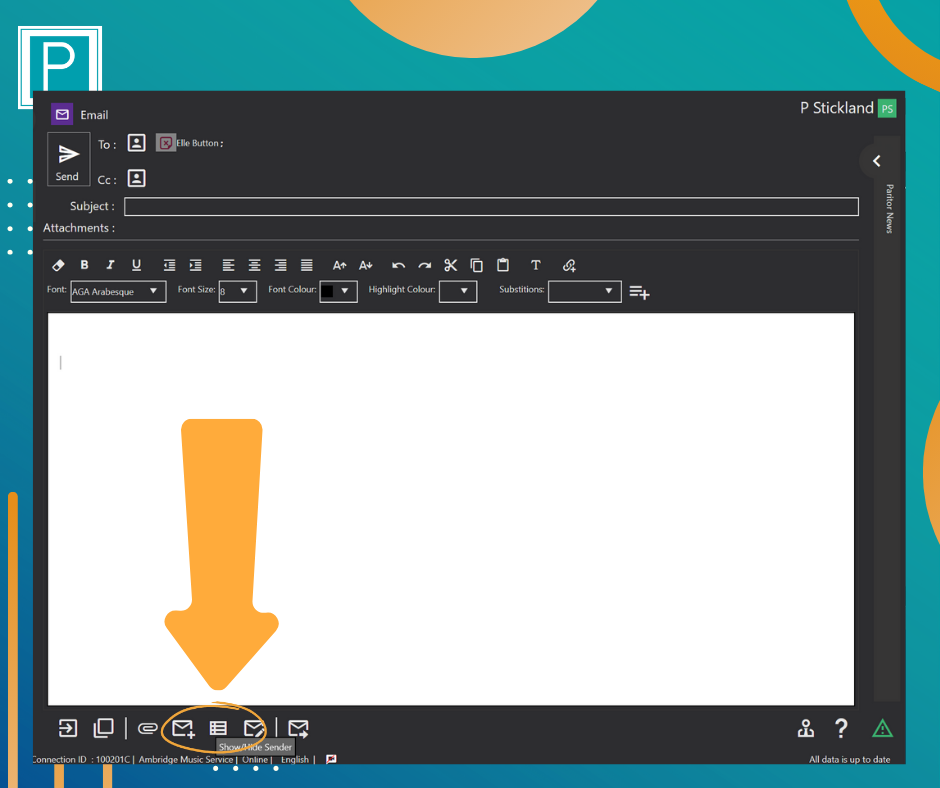Toggle bold formatting
This screenshot has height=788, width=940.
coord(85,264)
